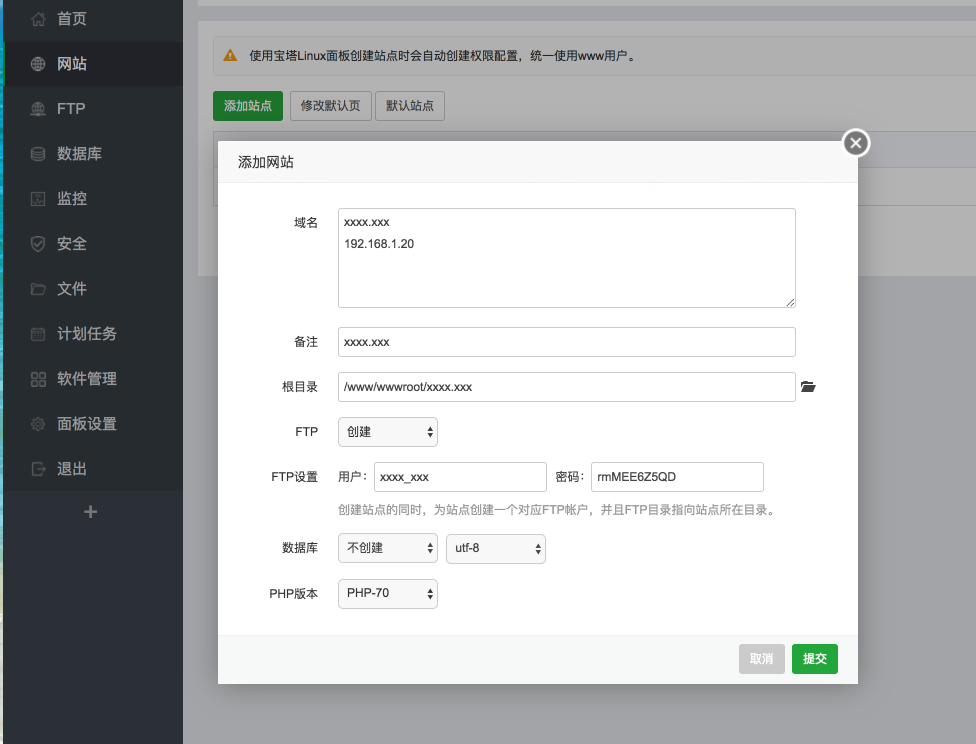Change the charset via the utf-8 dropdown
Image resolution: width=976 pixels, height=744 pixels.
(x=496, y=548)
